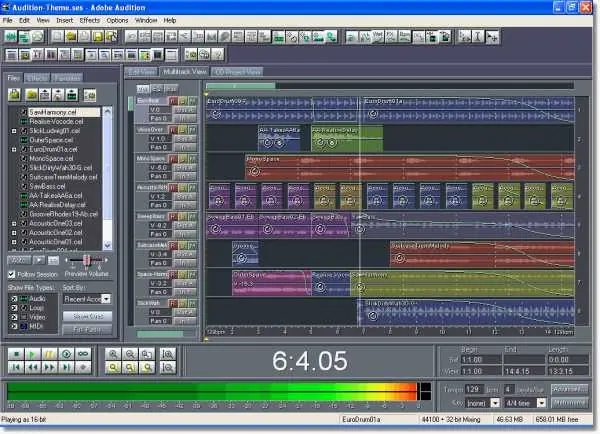Screen dimensions: 600x434
Task: Open the Effects menu in the menu bar
Action: pyautogui.click(x=89, y=20)
